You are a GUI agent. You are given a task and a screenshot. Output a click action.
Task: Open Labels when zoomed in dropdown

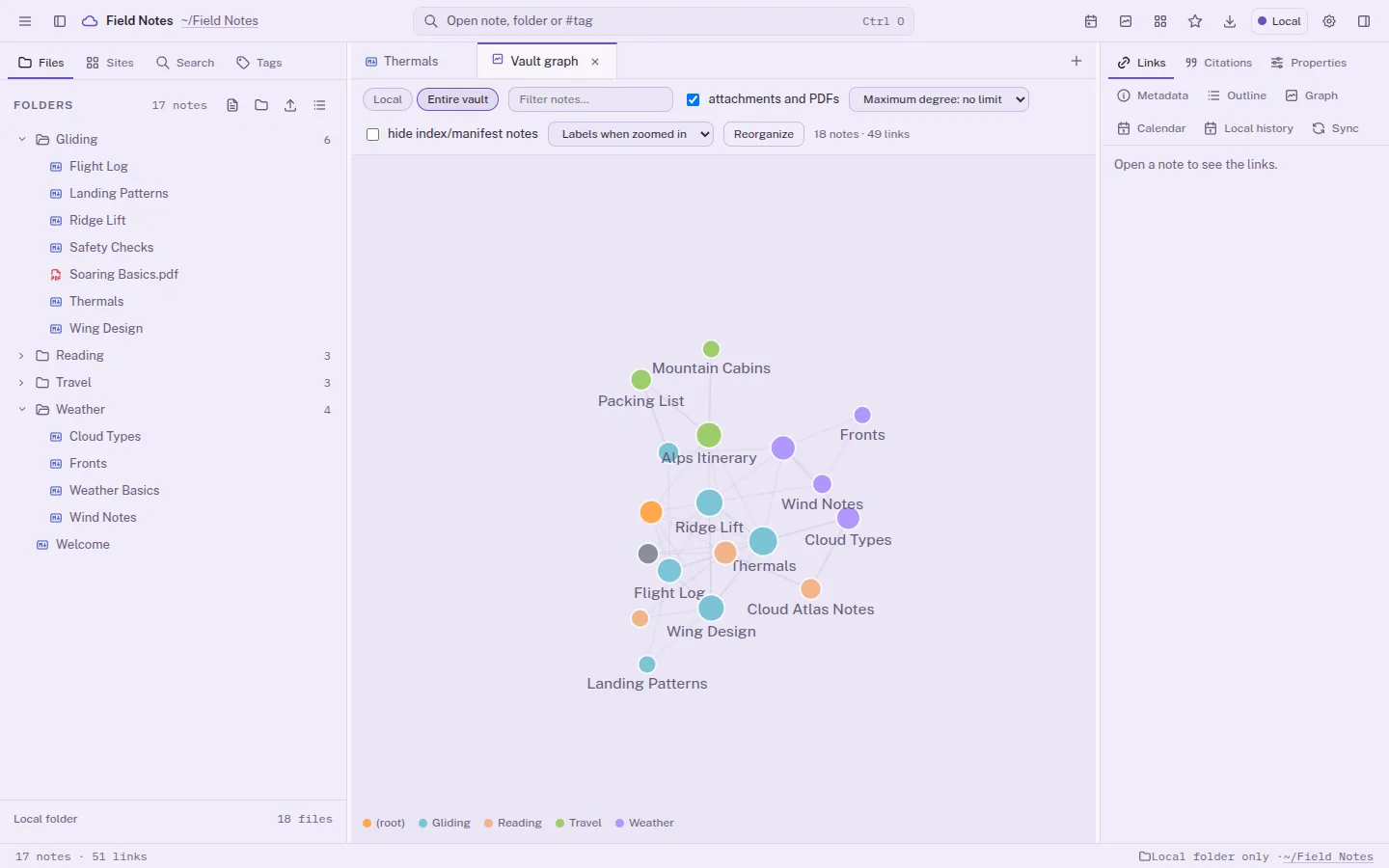click(631, 134)
